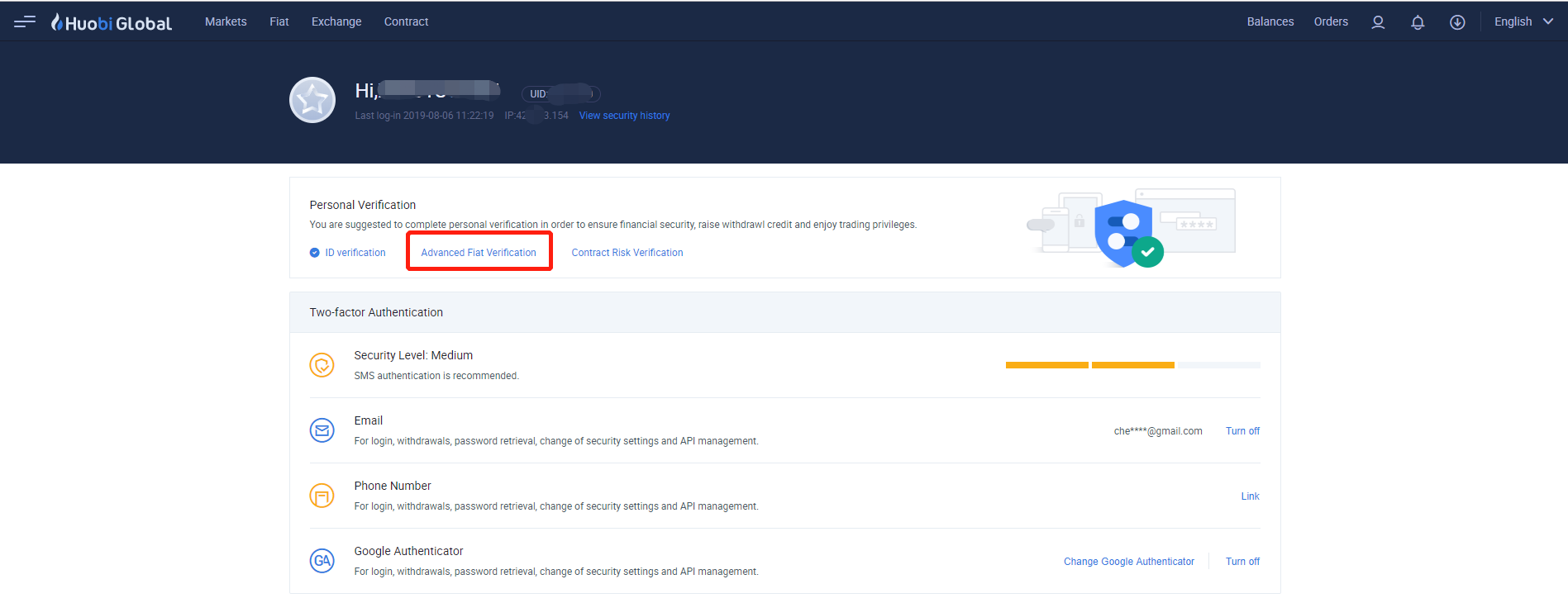
Task: Click the download app icon
Action: point(1457,22)
